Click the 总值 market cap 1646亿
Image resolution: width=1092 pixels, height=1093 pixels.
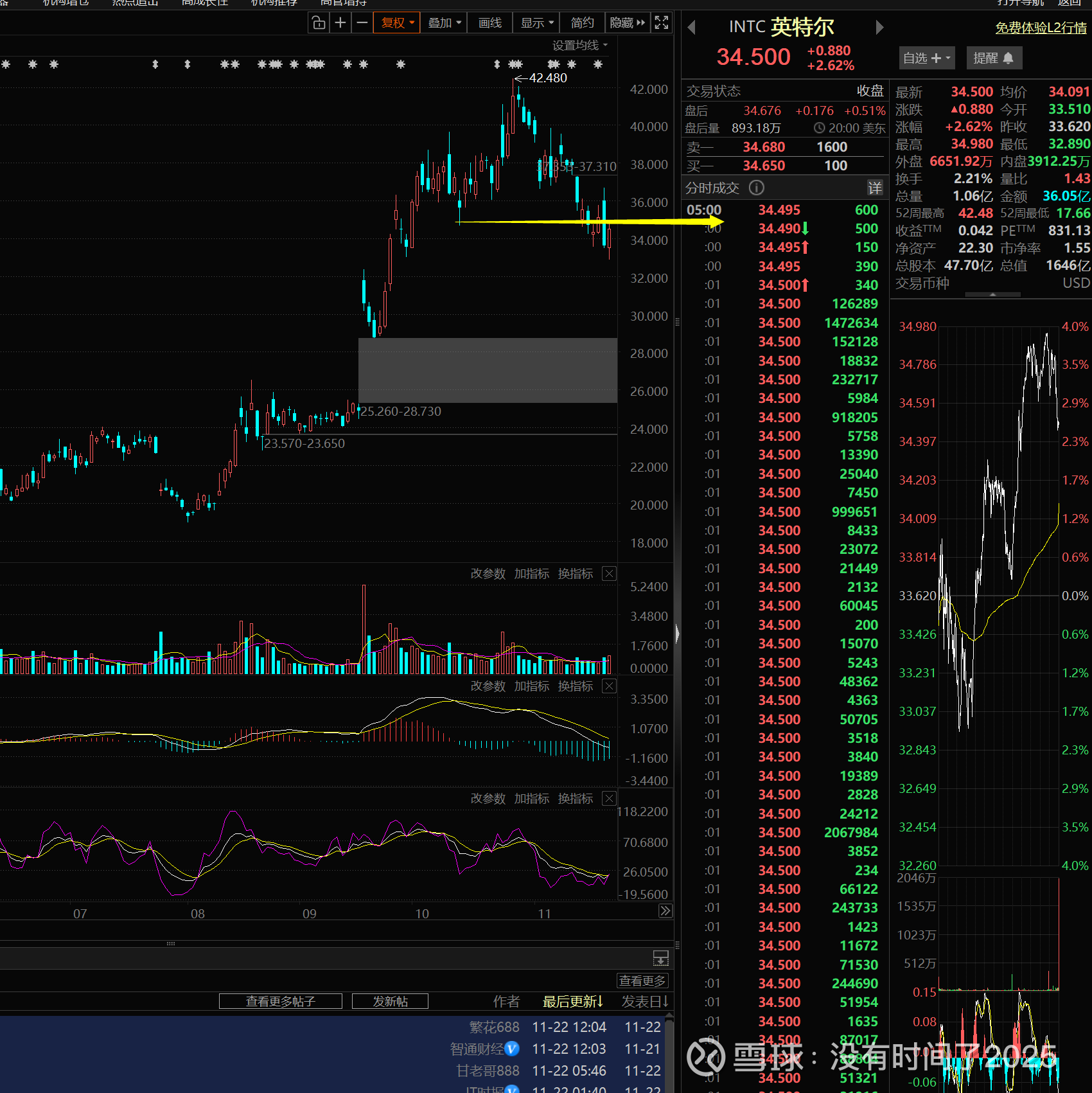tap(1068, 265)
